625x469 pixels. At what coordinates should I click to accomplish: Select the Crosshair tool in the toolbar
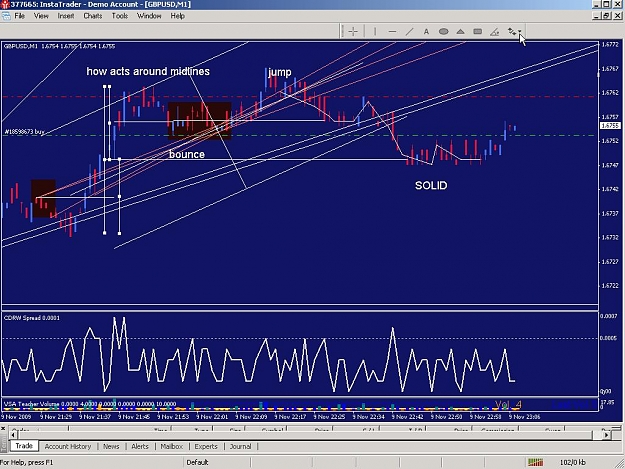(353, 31)
